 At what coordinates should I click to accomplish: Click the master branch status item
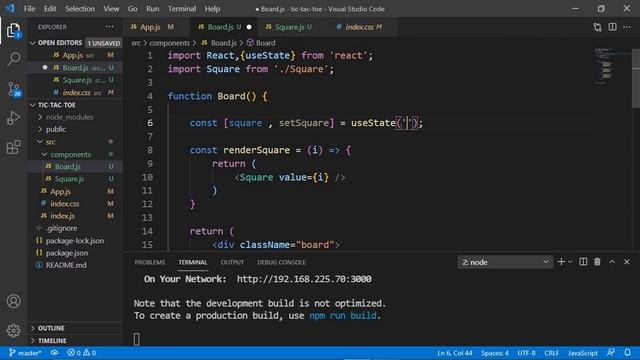point(25,353)
